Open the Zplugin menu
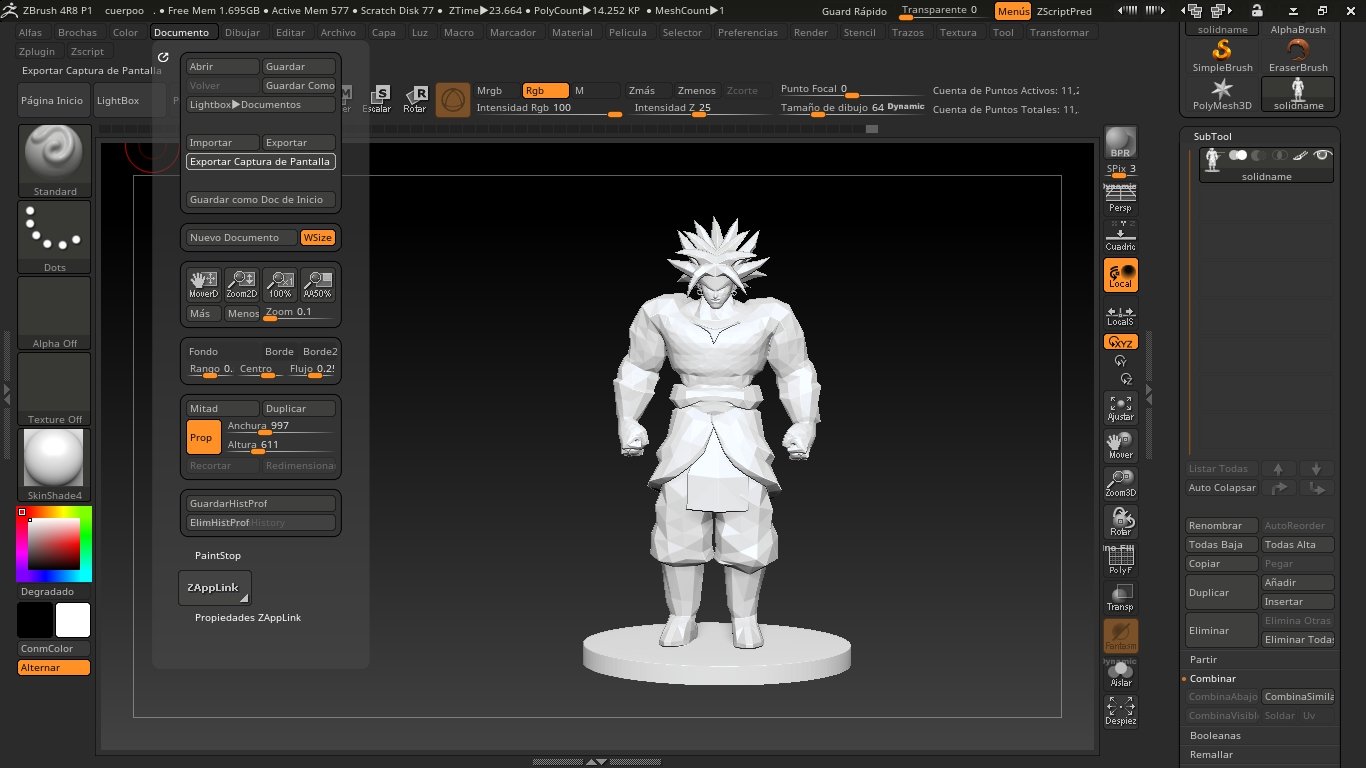Screen dimensions: 1366x768 (x=37, y=51)
